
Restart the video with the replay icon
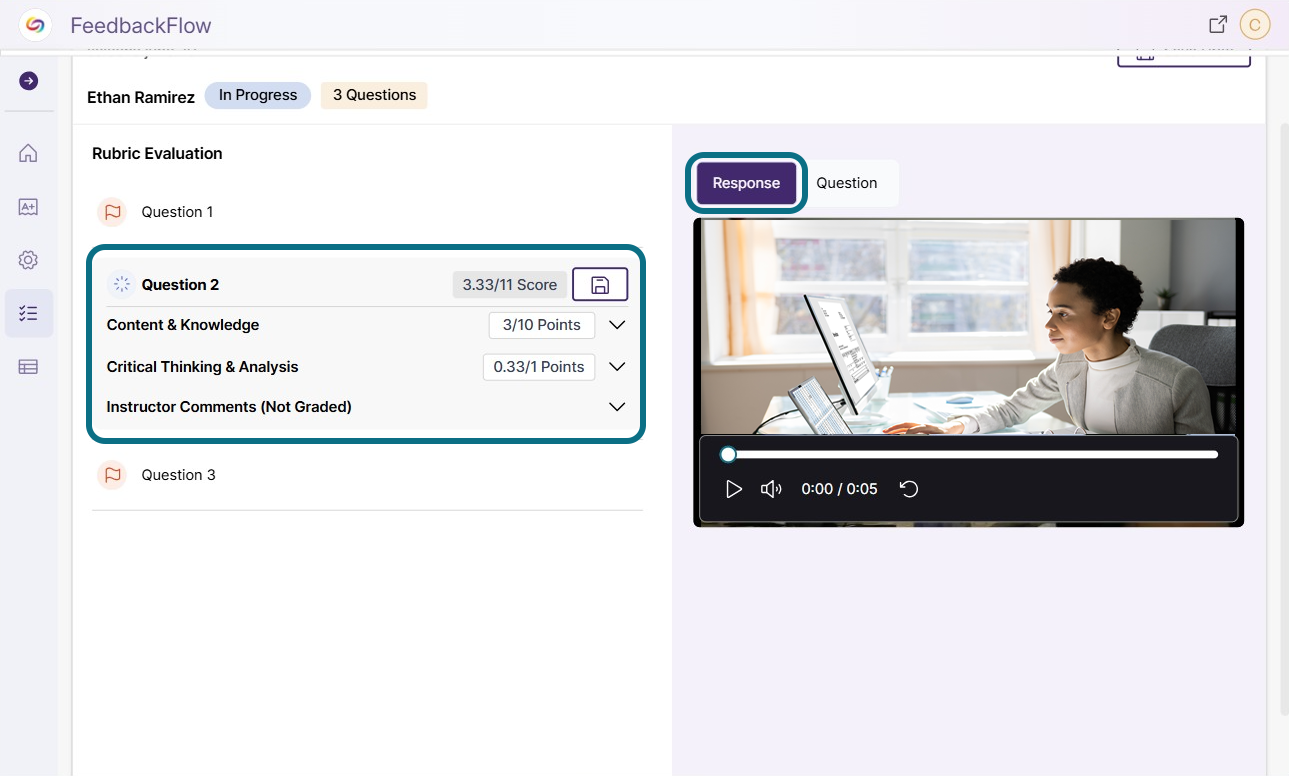tap(909, 489)
